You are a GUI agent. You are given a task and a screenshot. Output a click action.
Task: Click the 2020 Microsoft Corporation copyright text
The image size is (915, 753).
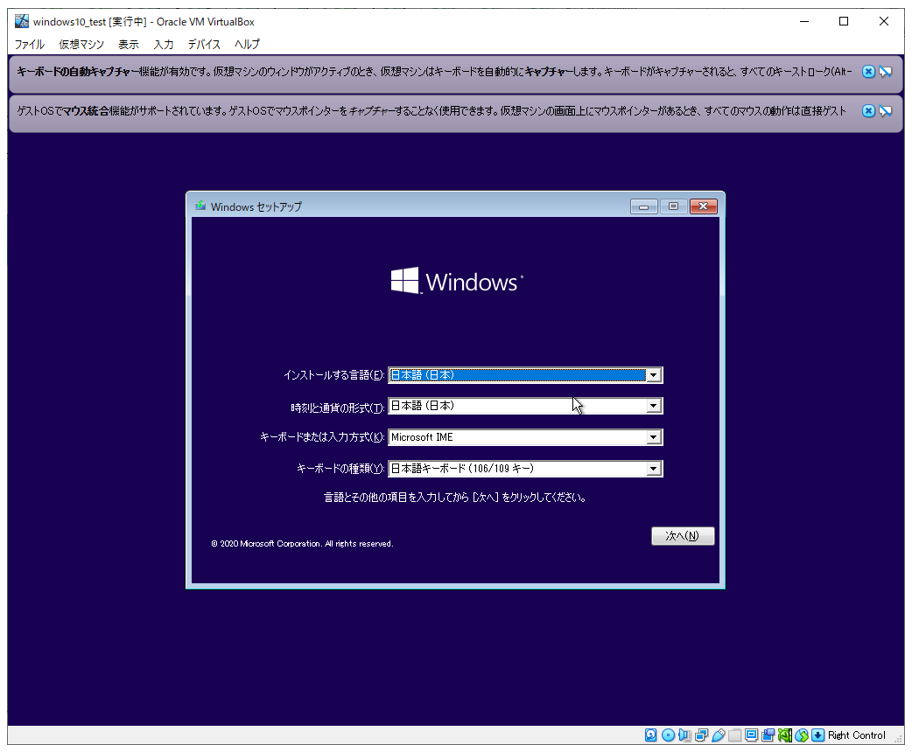click(x=302, y=543)
